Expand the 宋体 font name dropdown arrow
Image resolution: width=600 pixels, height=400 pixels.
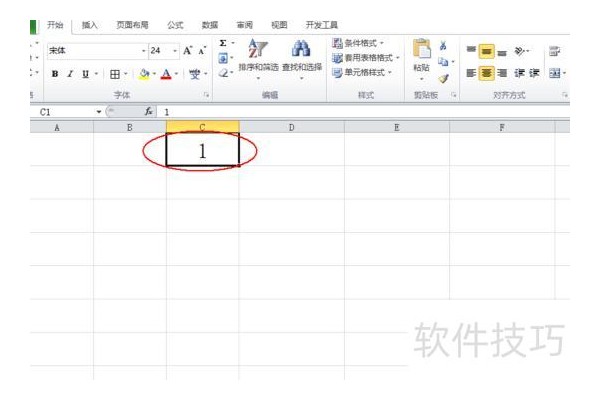coord(144,51)
